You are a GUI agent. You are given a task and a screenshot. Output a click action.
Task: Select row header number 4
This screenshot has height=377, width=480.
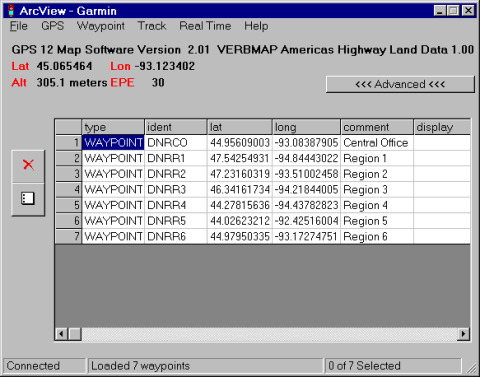pyautogui.click(x=68, y=190)
